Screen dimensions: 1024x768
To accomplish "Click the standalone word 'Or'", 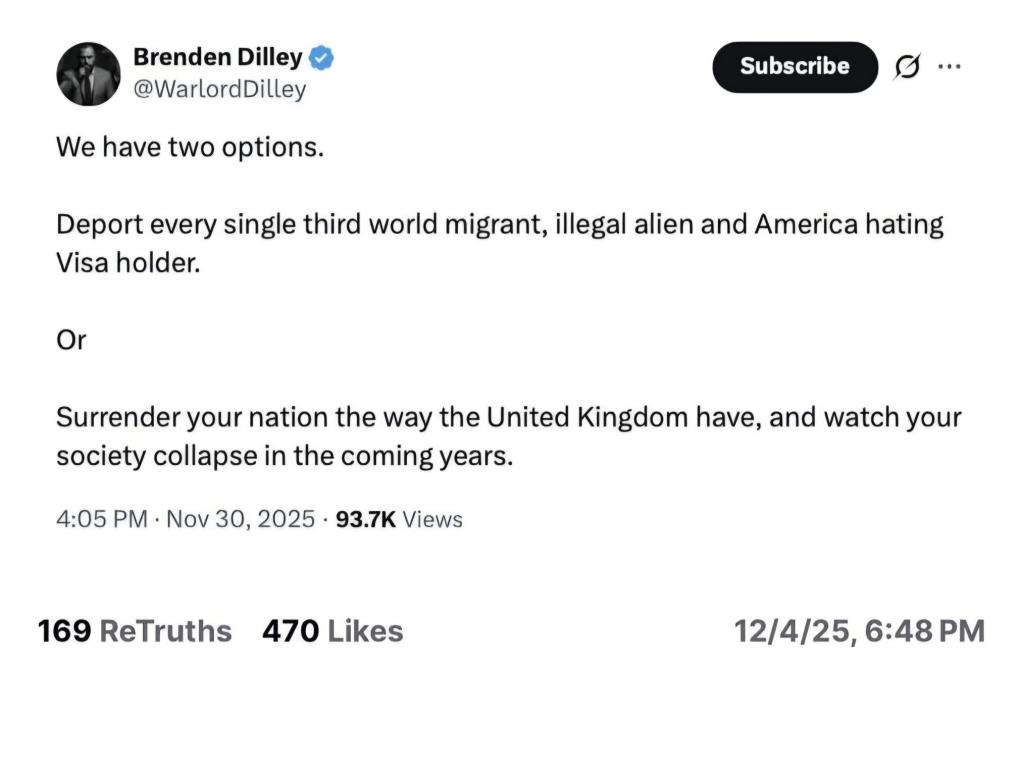I will (x=71, y=340).
